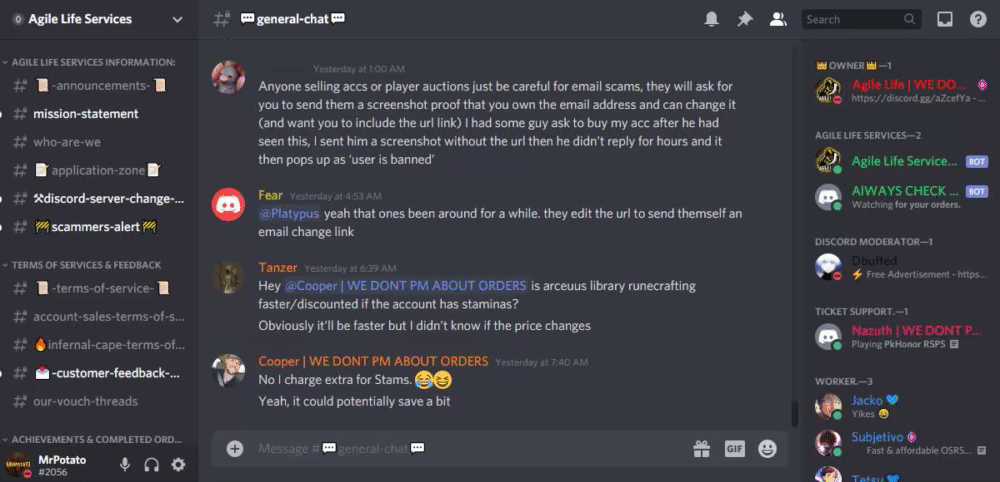The image size is (1000, 482).
Task: Open the emoji picker smiley
Action: [x=767, y=449]
